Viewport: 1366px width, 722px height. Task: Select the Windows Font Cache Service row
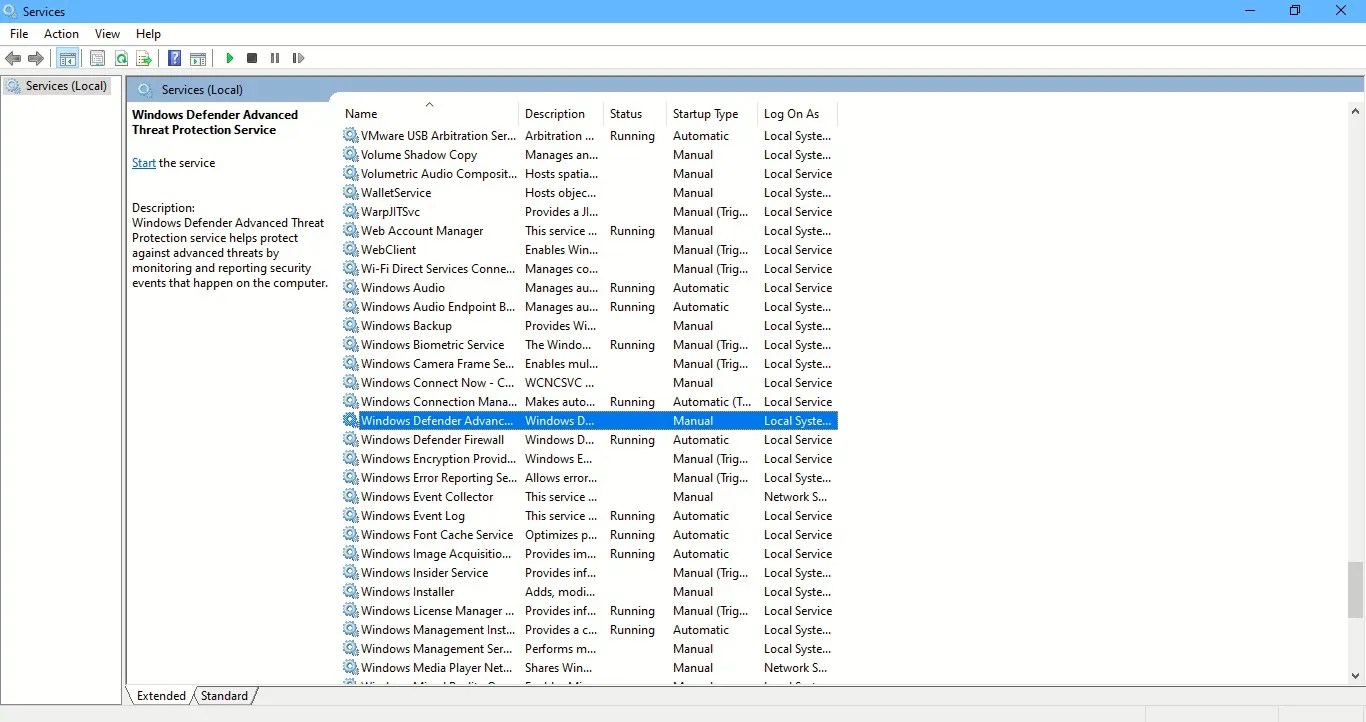[590, 534]
